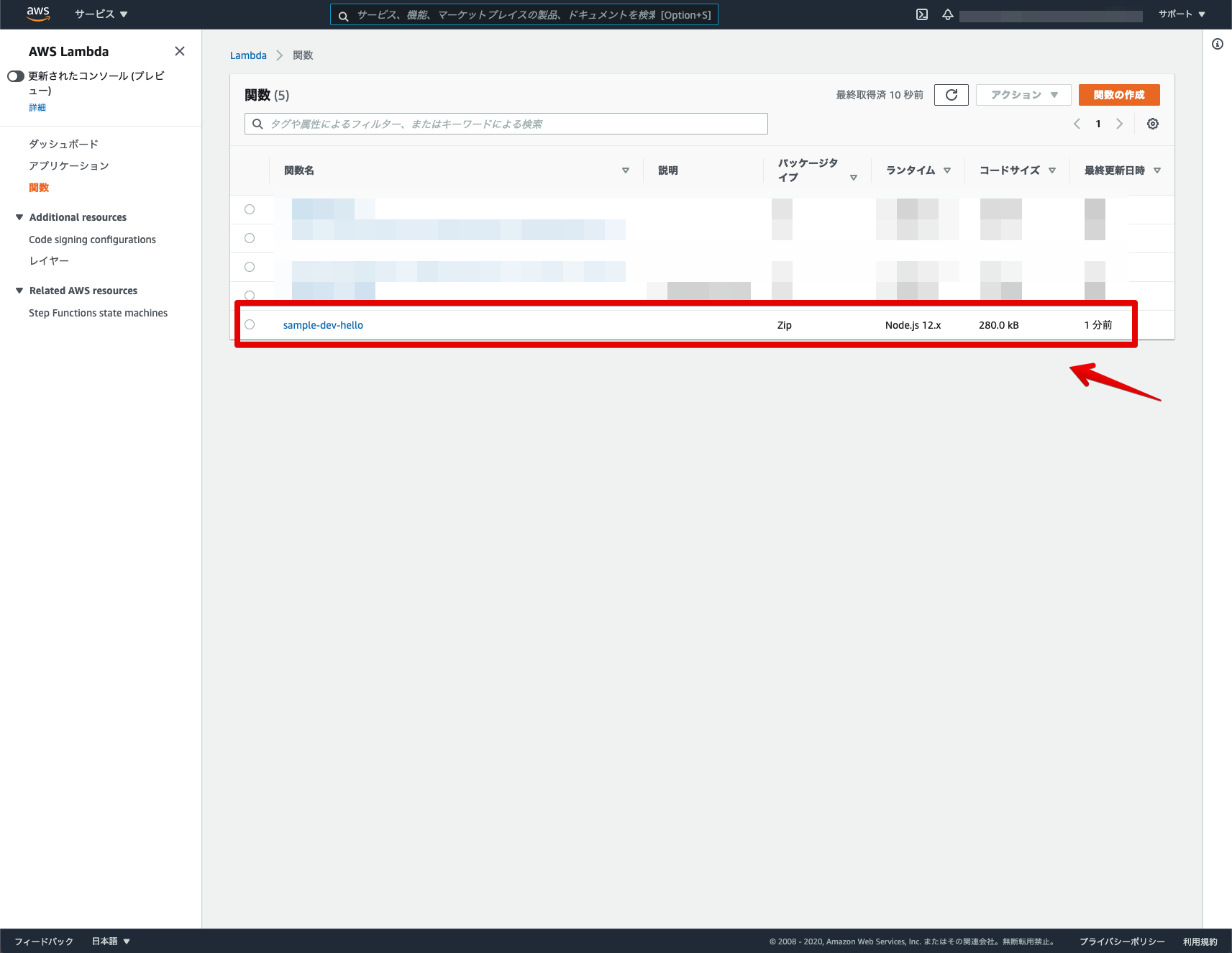Sort by ランタイム column arrow

947,170
